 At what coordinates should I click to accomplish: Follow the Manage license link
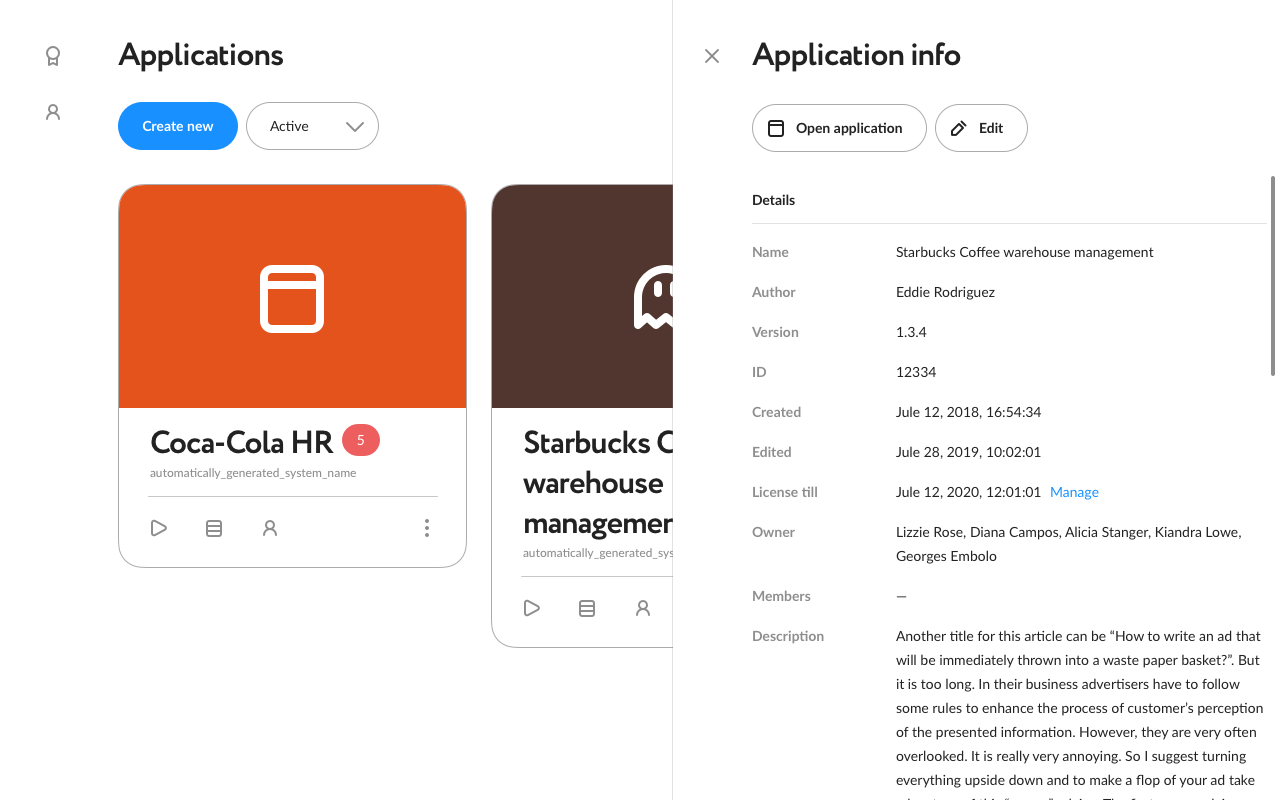(x=1074, y=492)
